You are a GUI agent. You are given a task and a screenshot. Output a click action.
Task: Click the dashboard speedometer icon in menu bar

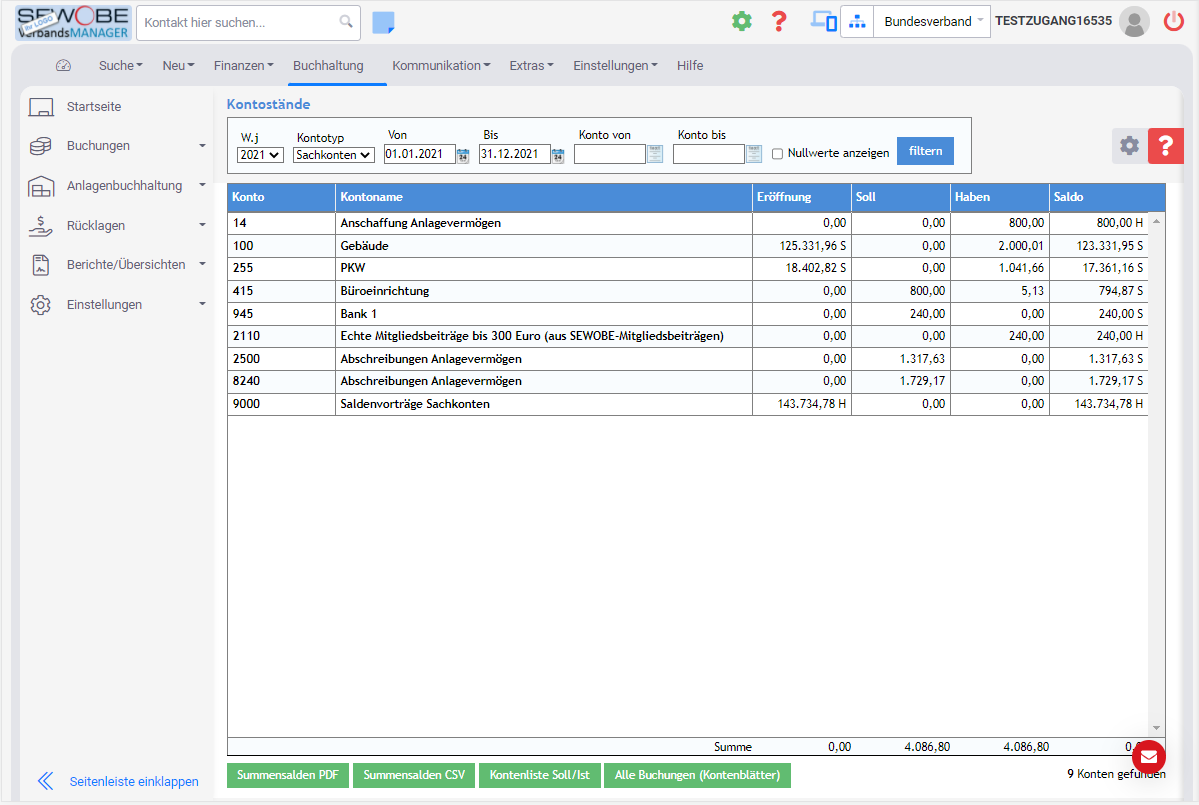pyautogui.click(x=64, y=66)
